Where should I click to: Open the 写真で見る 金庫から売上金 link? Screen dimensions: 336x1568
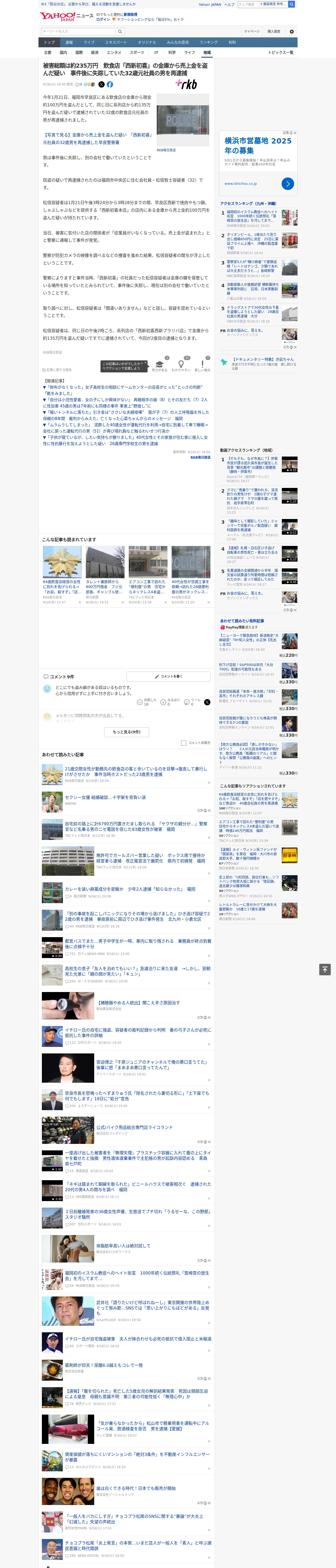click(x=97, y=139)
